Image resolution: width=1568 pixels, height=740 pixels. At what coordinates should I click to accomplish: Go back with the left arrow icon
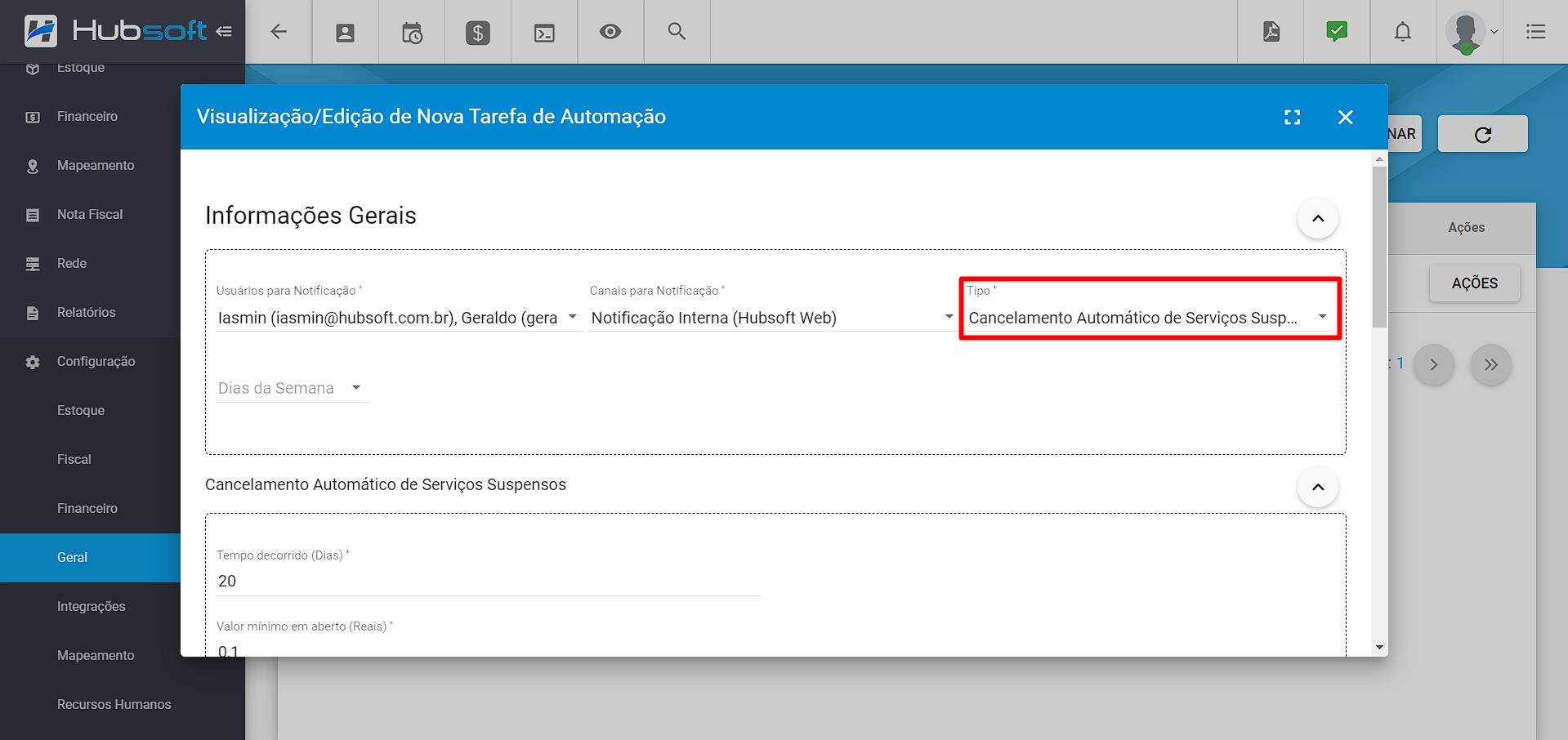(279, 32)
